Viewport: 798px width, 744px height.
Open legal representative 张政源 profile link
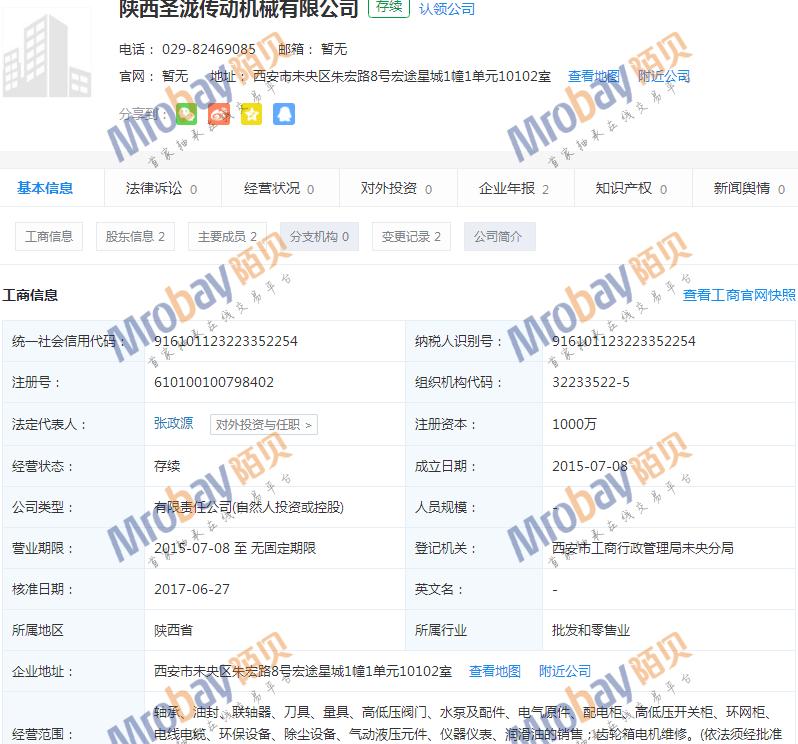[174, 424]
